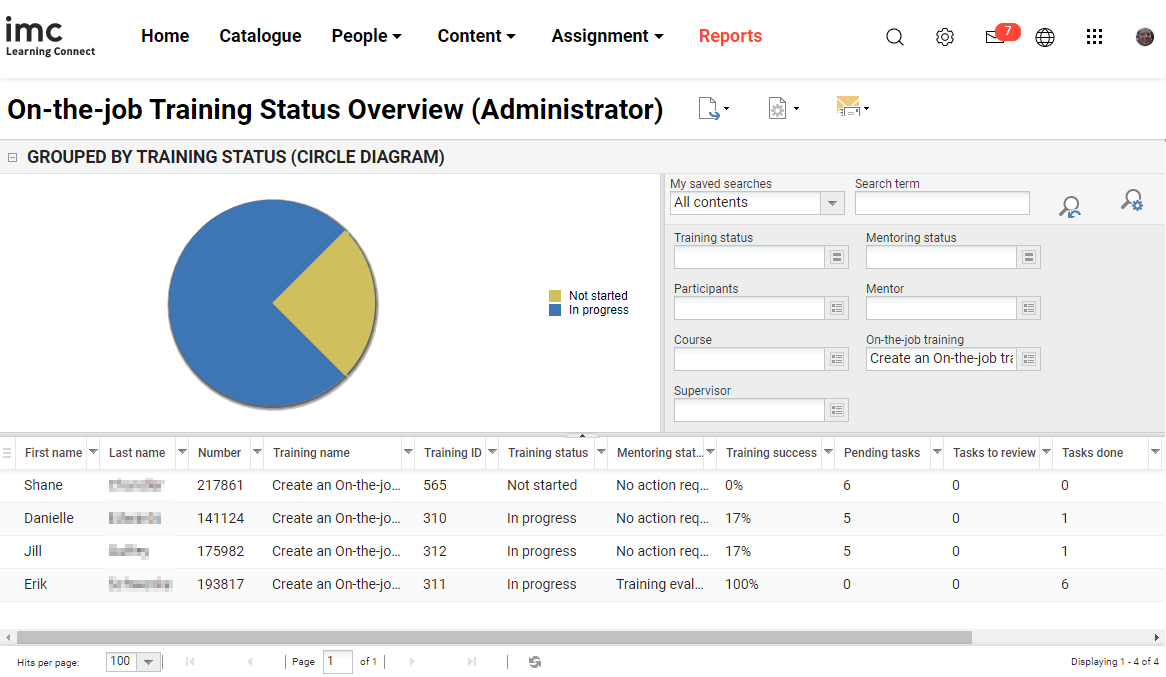Image resolution: width=1166 pixels, height=677 pixels.
Task: Open the Assignment menu
Action: 607,36
